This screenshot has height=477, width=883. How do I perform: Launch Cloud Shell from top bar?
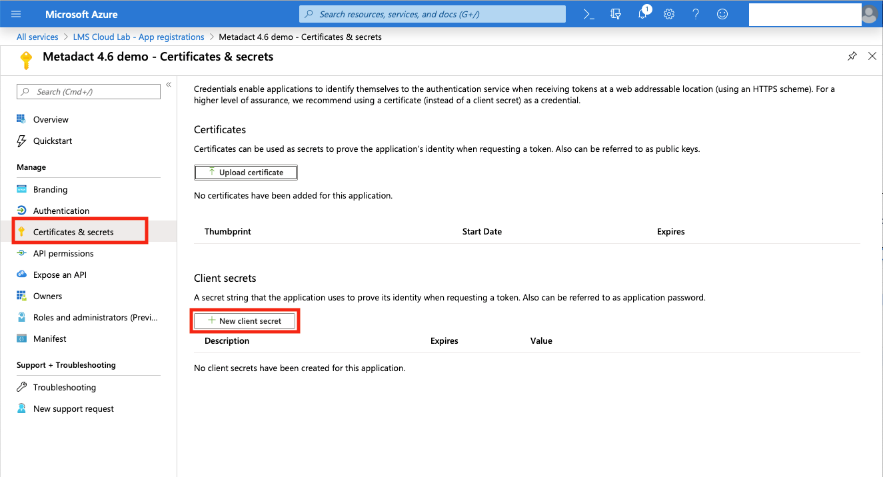[588, 14]
